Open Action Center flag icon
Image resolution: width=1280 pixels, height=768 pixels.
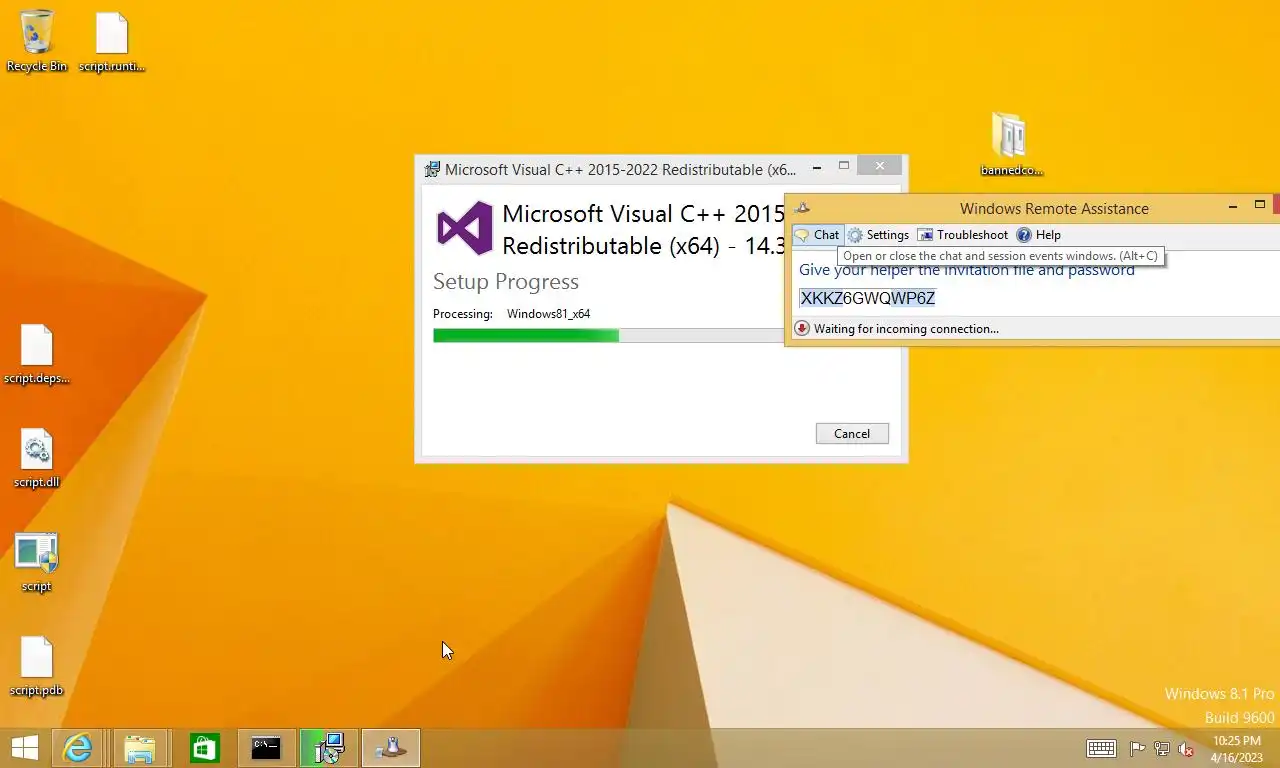point(1137,748)
